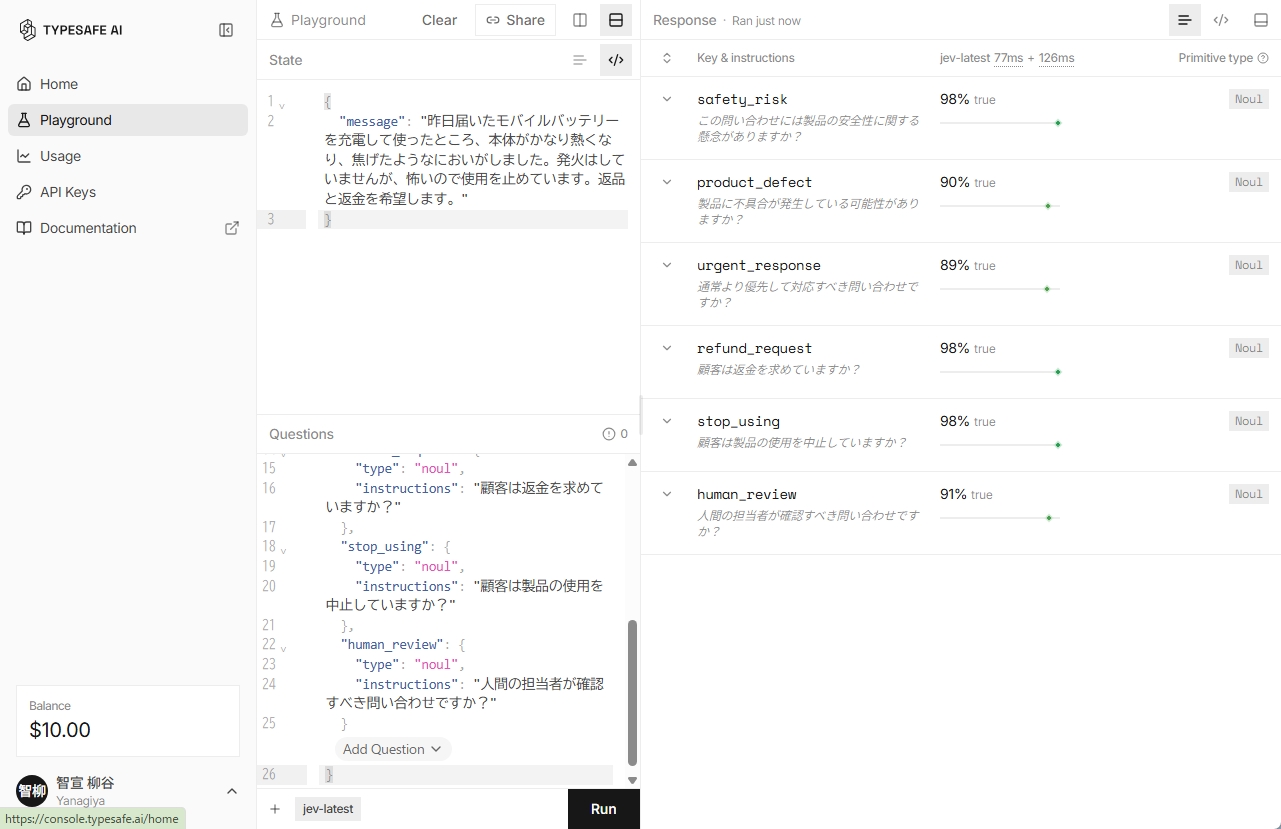Click the 126ms latency value
Screen dimensions: 1281x829
[x=1056, y=58]
